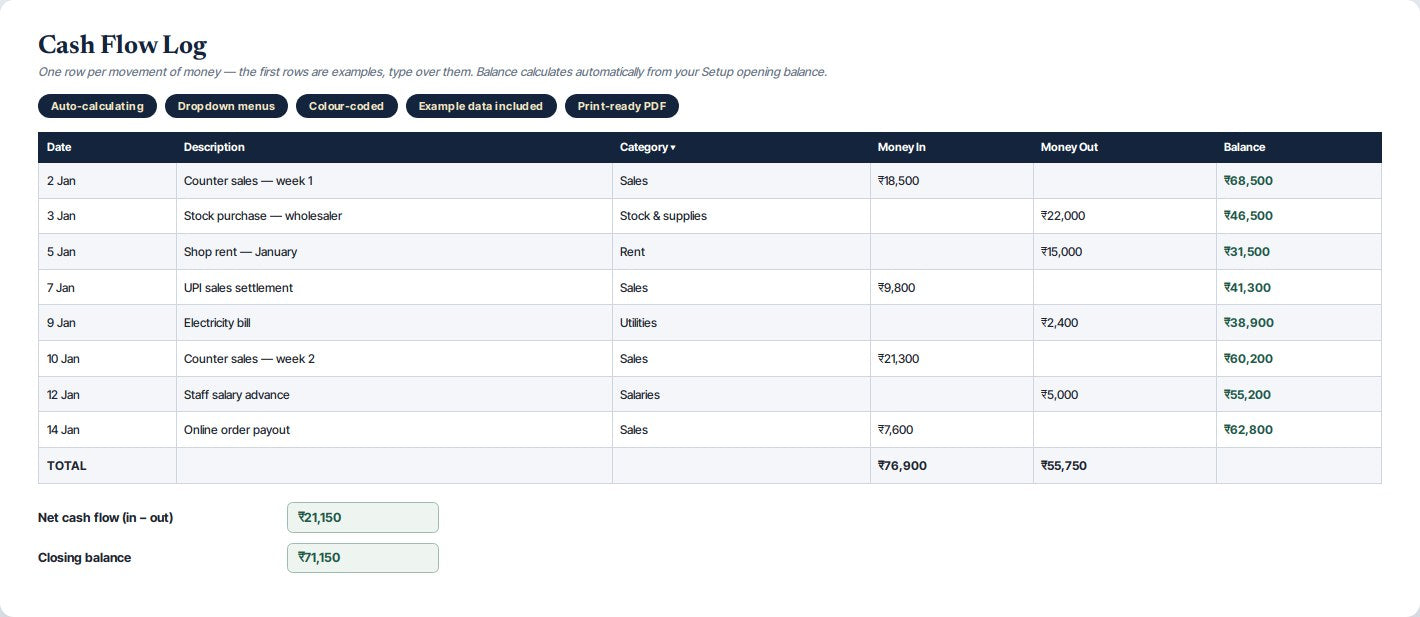Select the 'Salaries' category cell

(741, 395)
